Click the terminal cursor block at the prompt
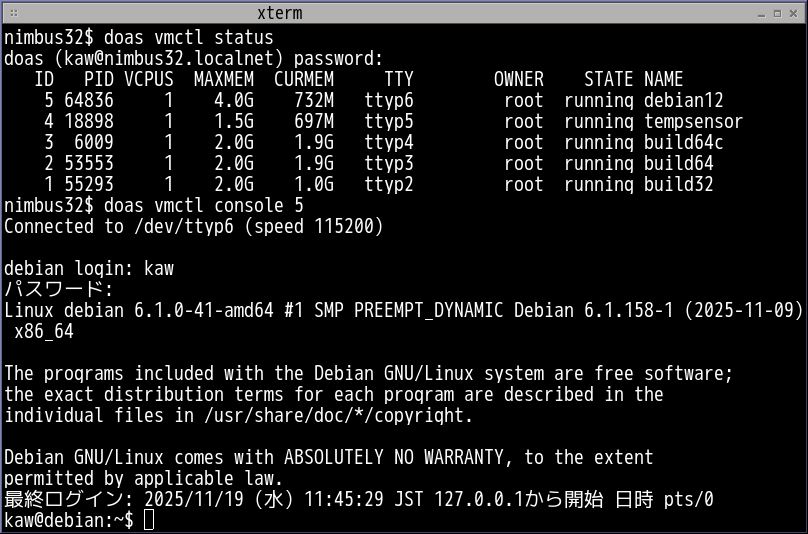808x534 pixels. click(149, 520)
